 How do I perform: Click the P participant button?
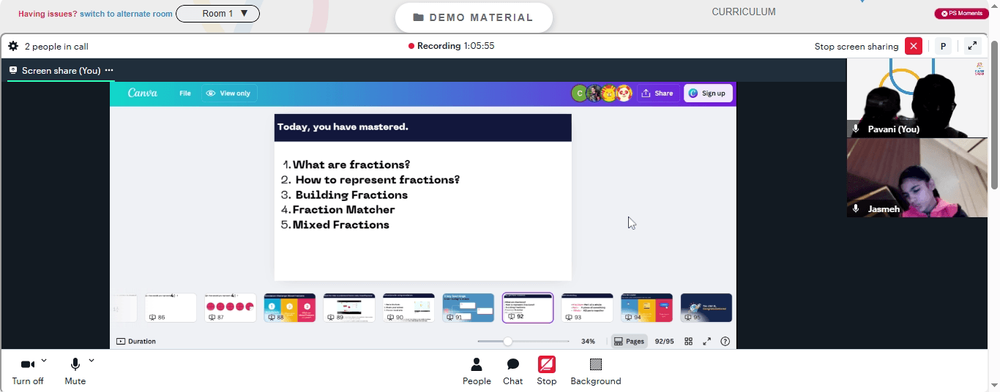943,46
